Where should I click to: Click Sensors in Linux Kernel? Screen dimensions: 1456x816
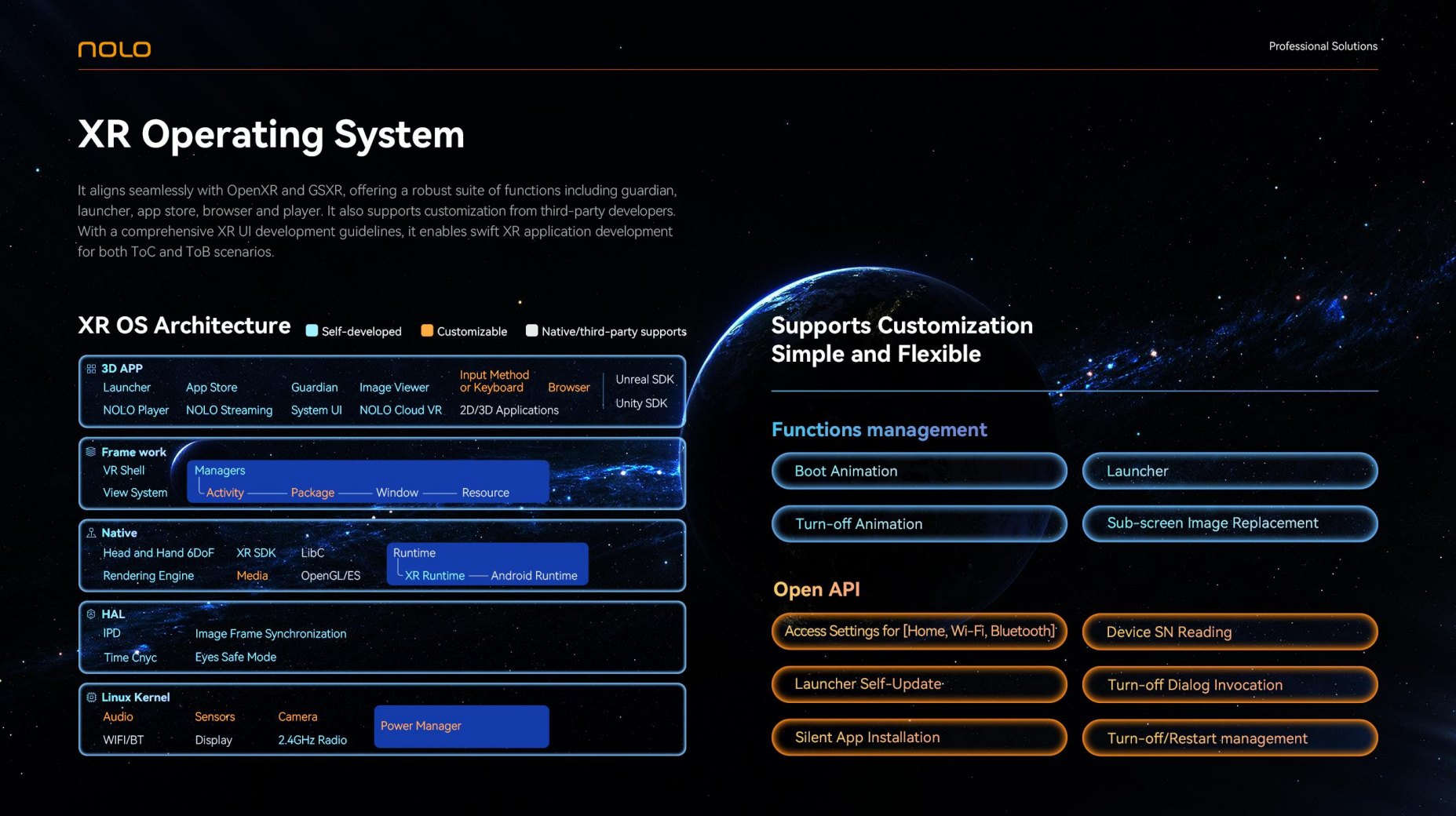[x=214, y=717]
